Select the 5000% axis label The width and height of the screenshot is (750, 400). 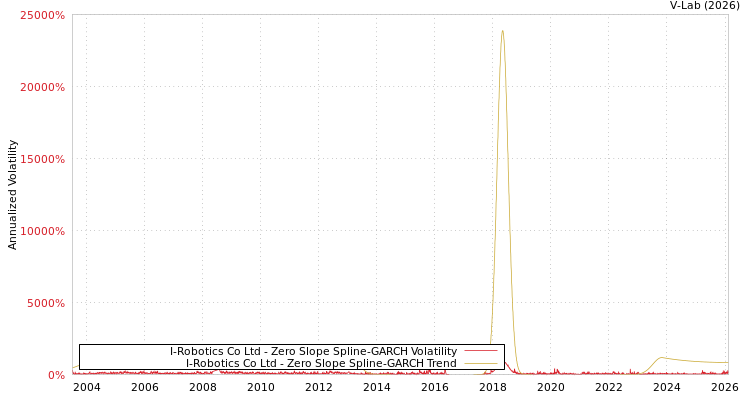click(45, 303)
